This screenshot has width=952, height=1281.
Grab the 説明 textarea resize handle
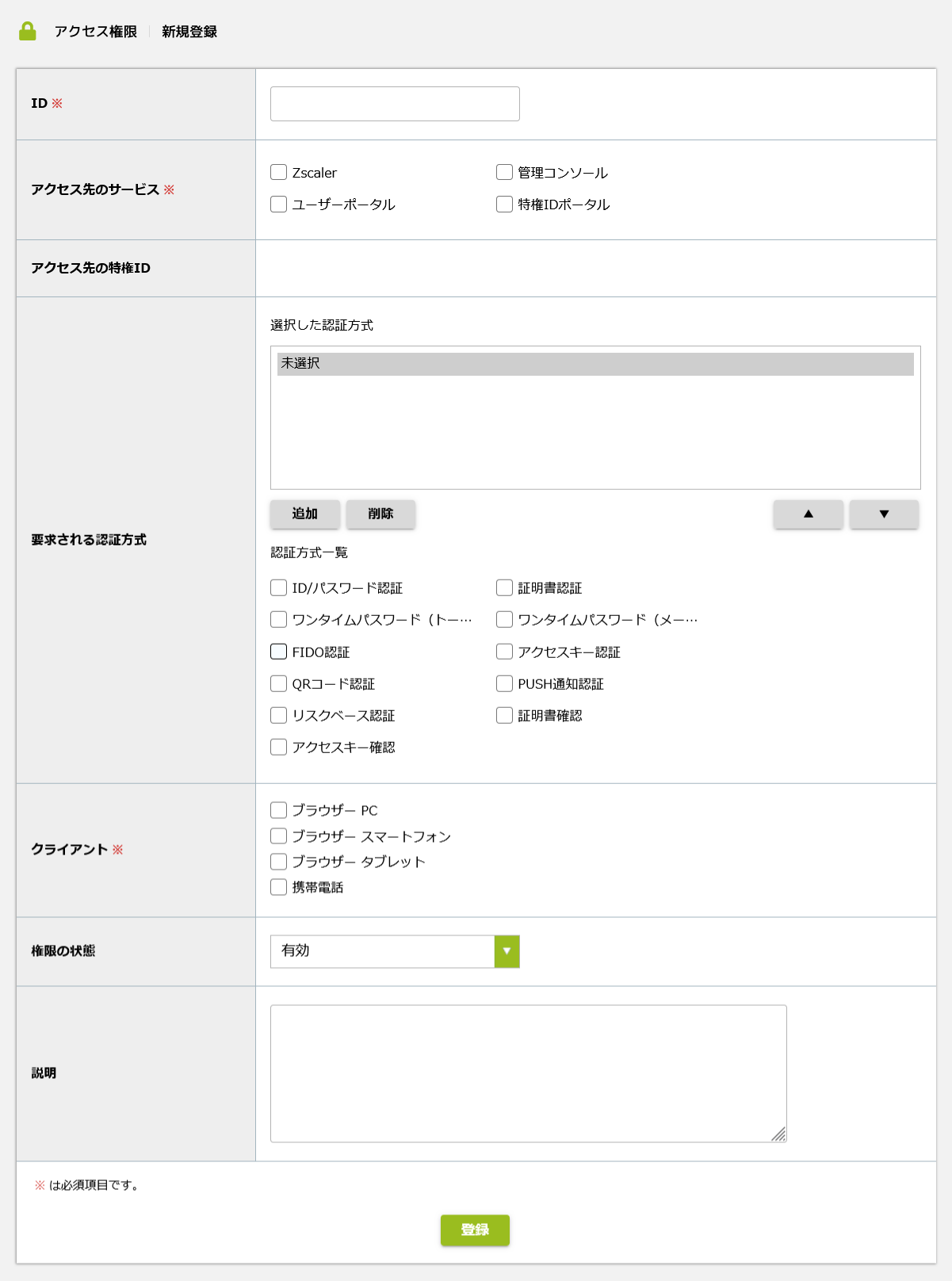coord(778,1134)
